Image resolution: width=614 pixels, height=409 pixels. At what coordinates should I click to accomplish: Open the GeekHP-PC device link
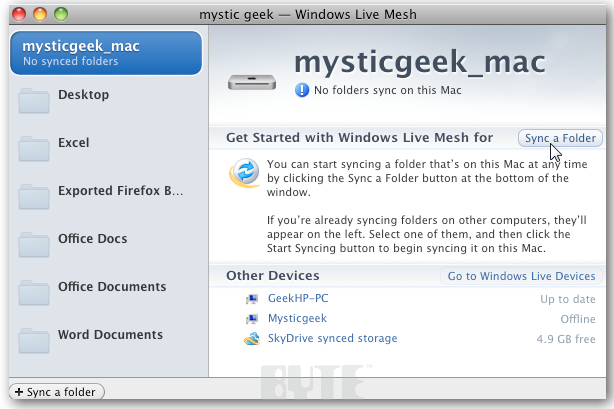click(296, 299)
